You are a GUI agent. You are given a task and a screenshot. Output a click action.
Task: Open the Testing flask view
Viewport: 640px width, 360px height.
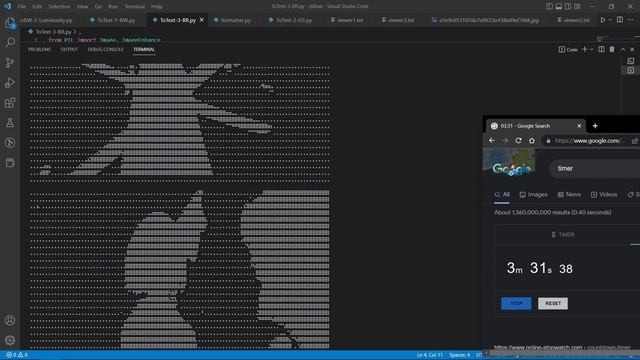10,122
